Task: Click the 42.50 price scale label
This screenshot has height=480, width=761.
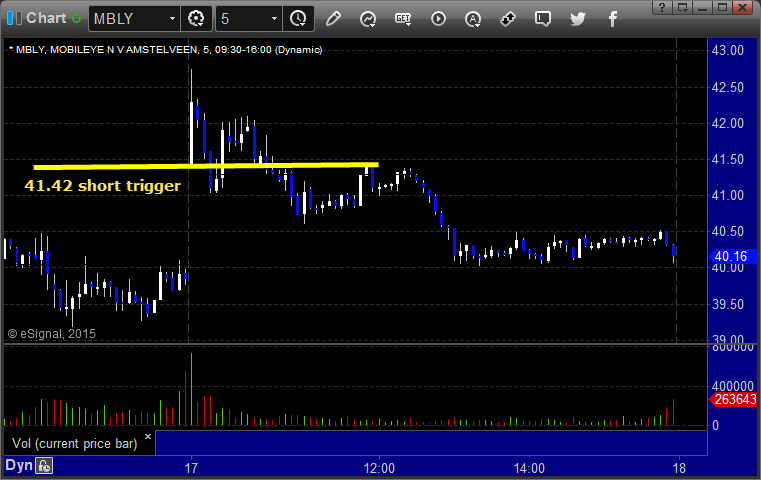Action: [x=728, y=87]
